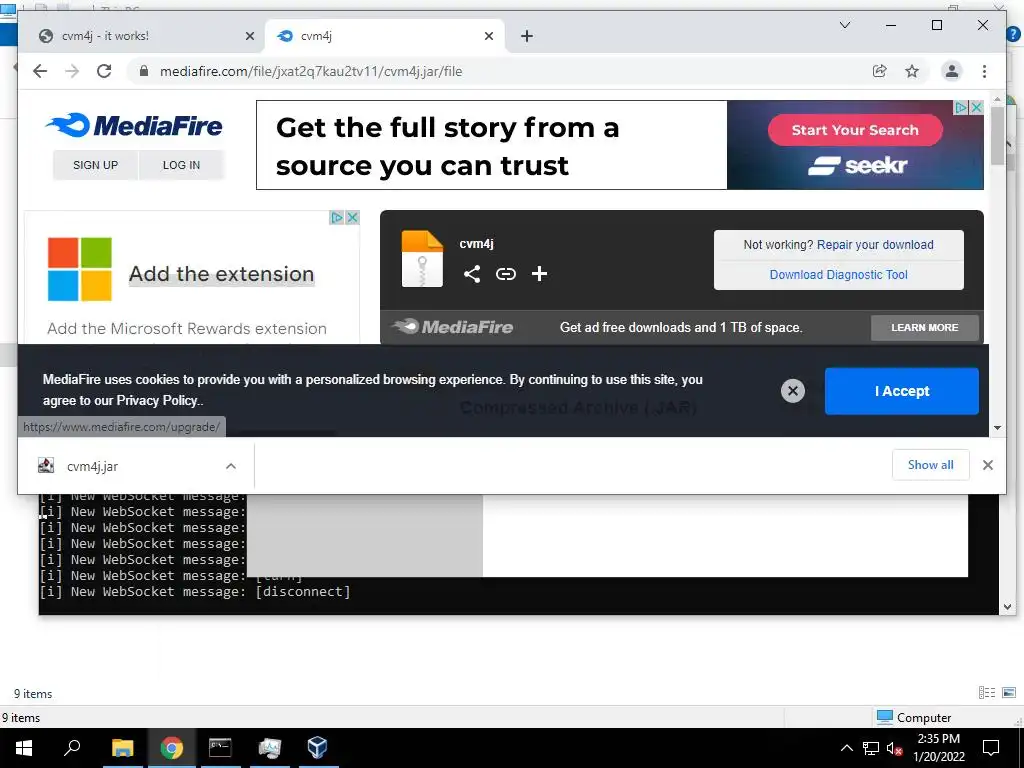Image resolution: width=1024 pixels, height=768 pixels.
Task: Switch Explorer window to large icons view
Action: 1009,693
